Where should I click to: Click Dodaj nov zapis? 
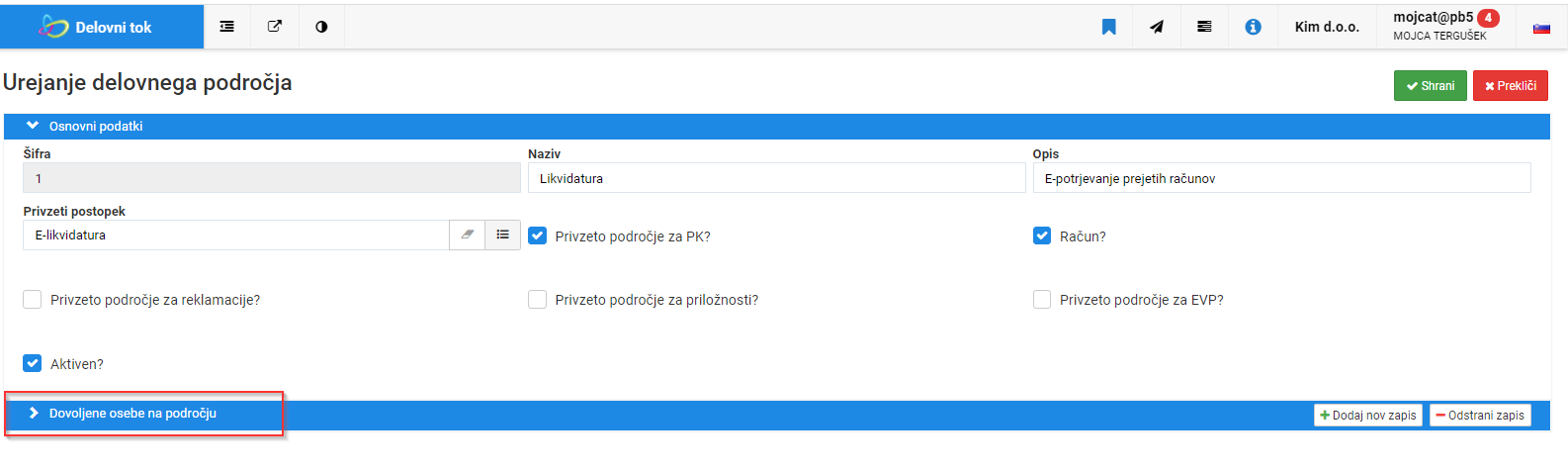click(x=1368, y=416)
